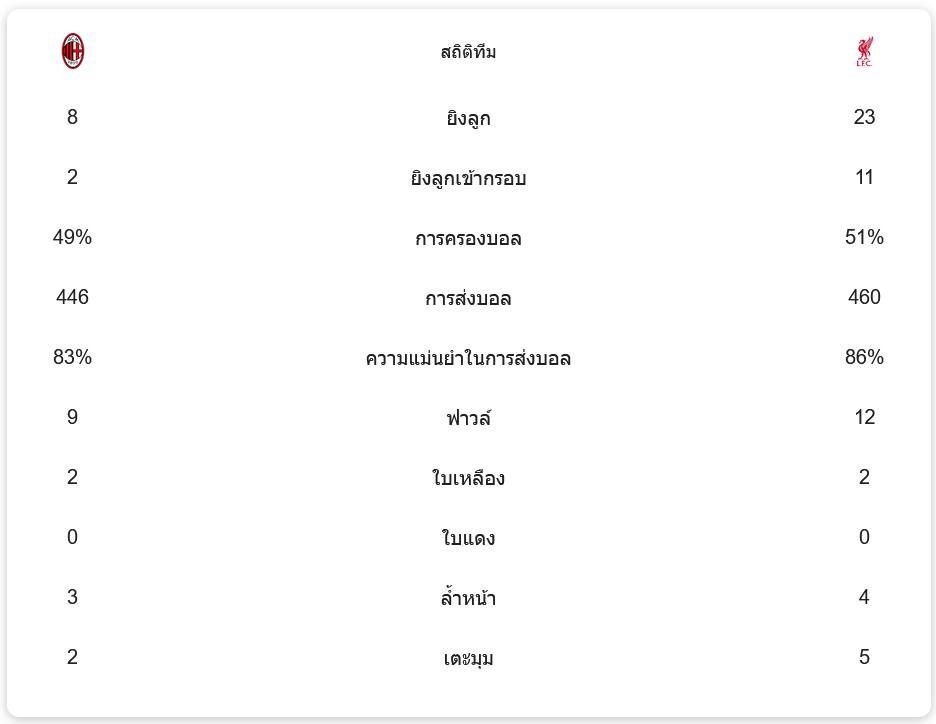Select Liverpool's 51% possession value
The width and height of the screenshot is (936, 724).
[864, 237]
